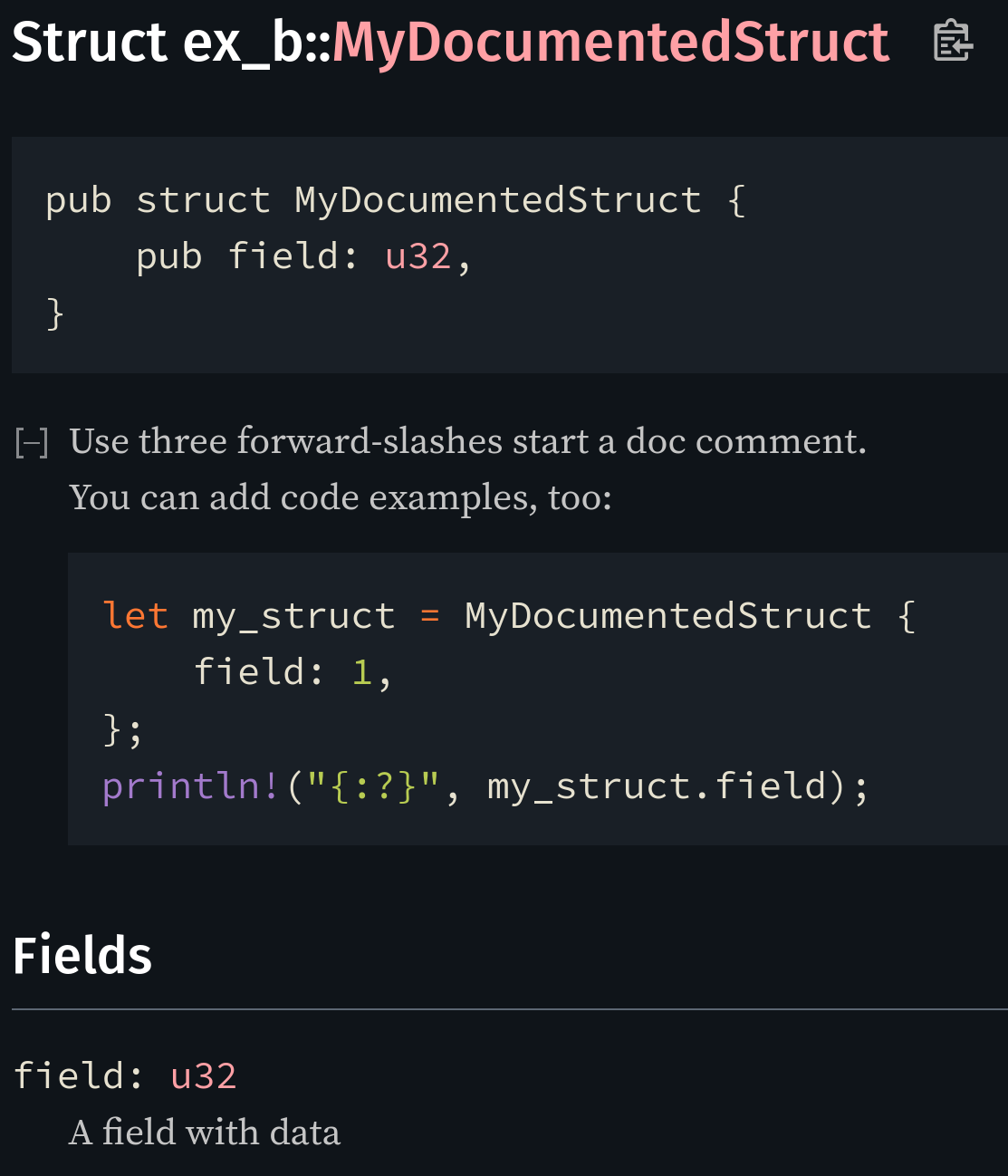Screen dimensions: 1008x1176
Task: Click the 'field' anchor under Fields
Action: 68,1076
